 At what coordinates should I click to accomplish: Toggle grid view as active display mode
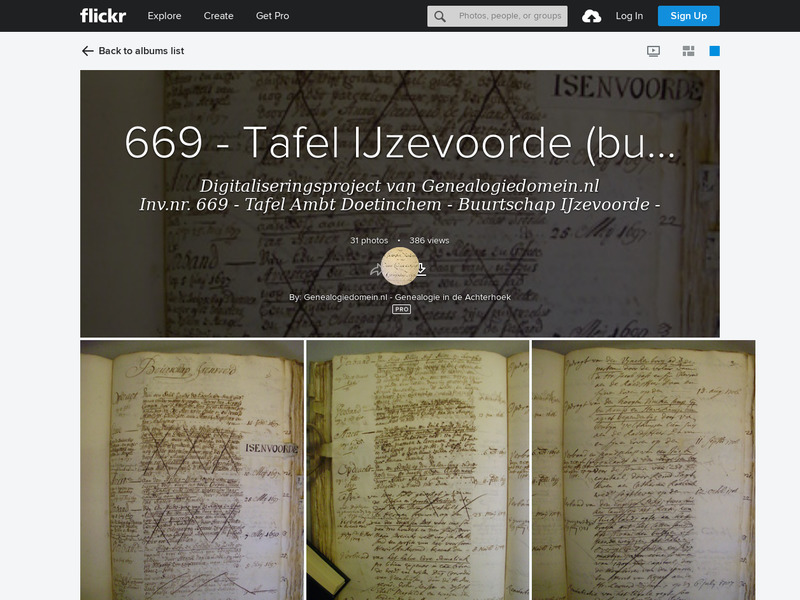(x=716, y=49)
